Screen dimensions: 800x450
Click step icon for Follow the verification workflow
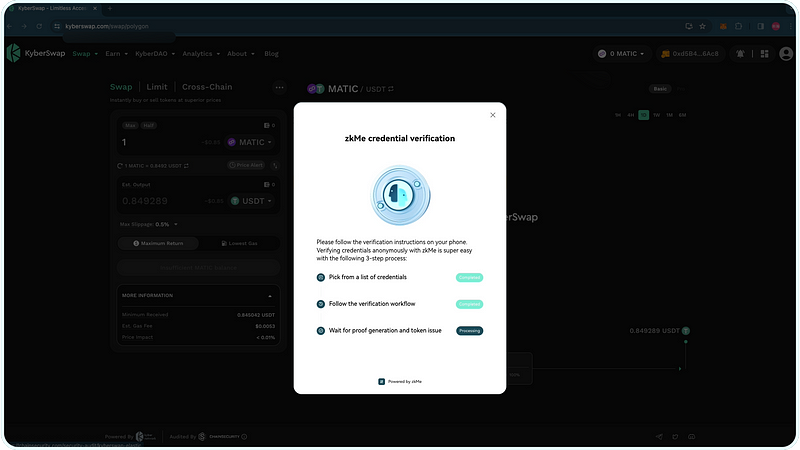pos(320,304)
